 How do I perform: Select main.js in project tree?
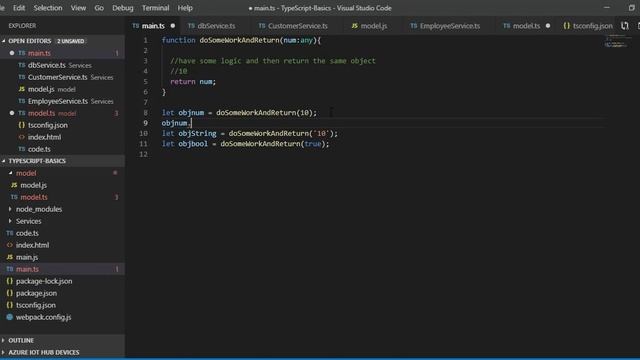tap(62, 257)
